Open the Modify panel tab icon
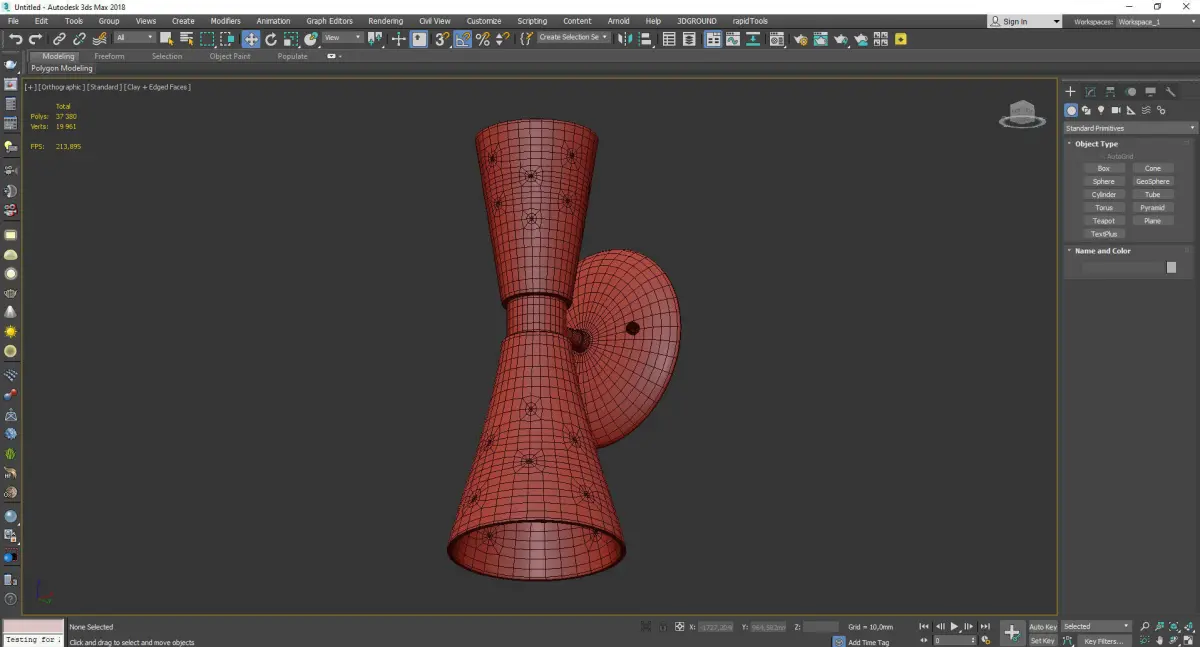This screenshot has width=1200, height=647. pyautogui.click(x=1090, y=92)
